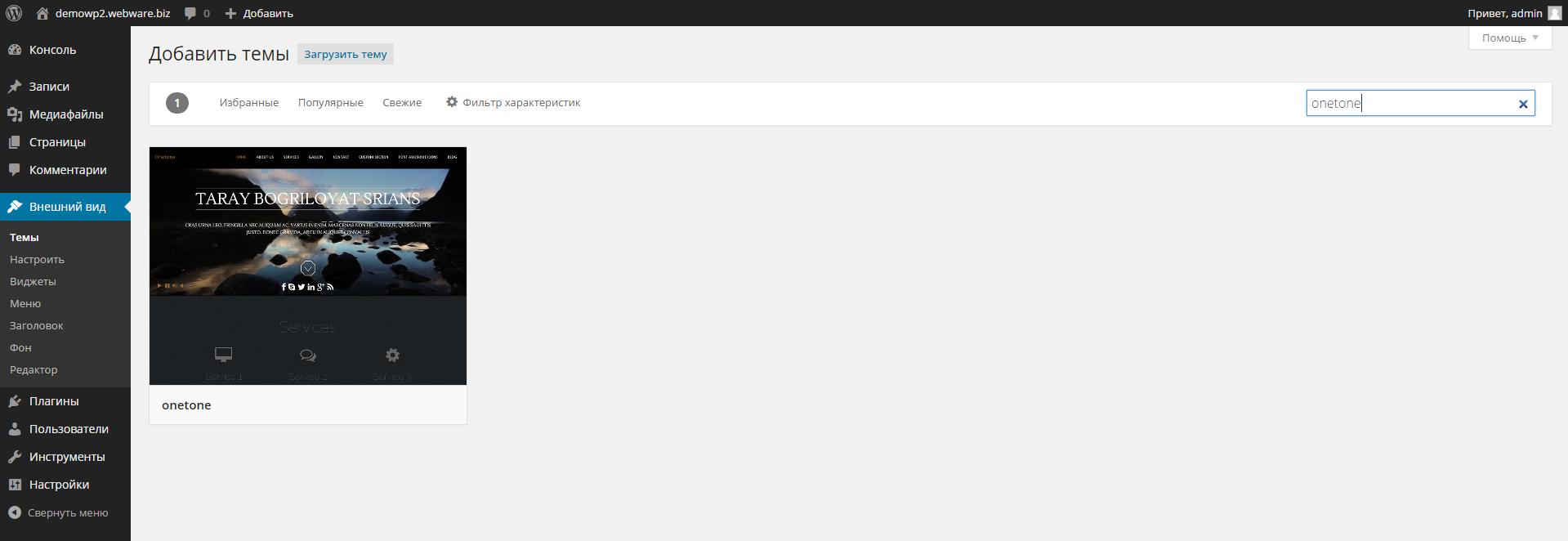This screenshot has height=541, width=1568.
Task: Open the Меню submenu item
Action: [x=25, y=303]
